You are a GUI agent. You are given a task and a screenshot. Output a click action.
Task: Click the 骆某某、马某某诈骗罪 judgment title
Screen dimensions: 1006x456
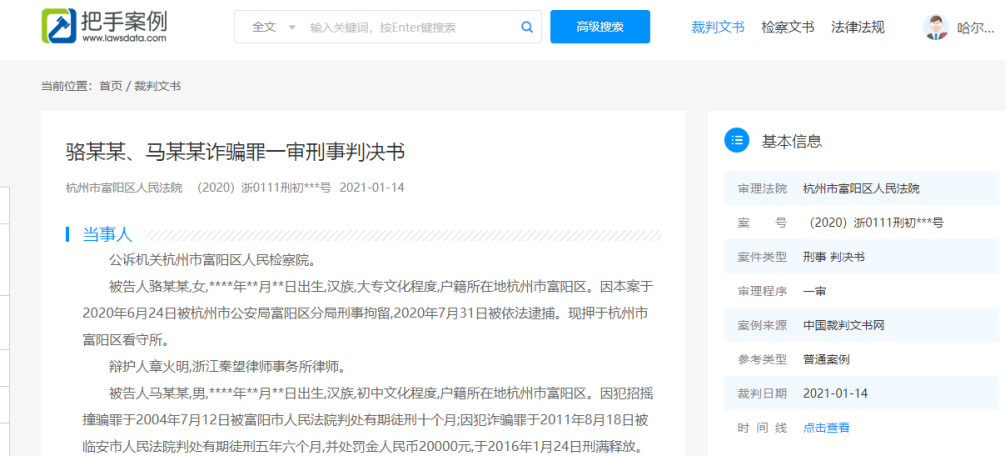click(x=235, y=152)
